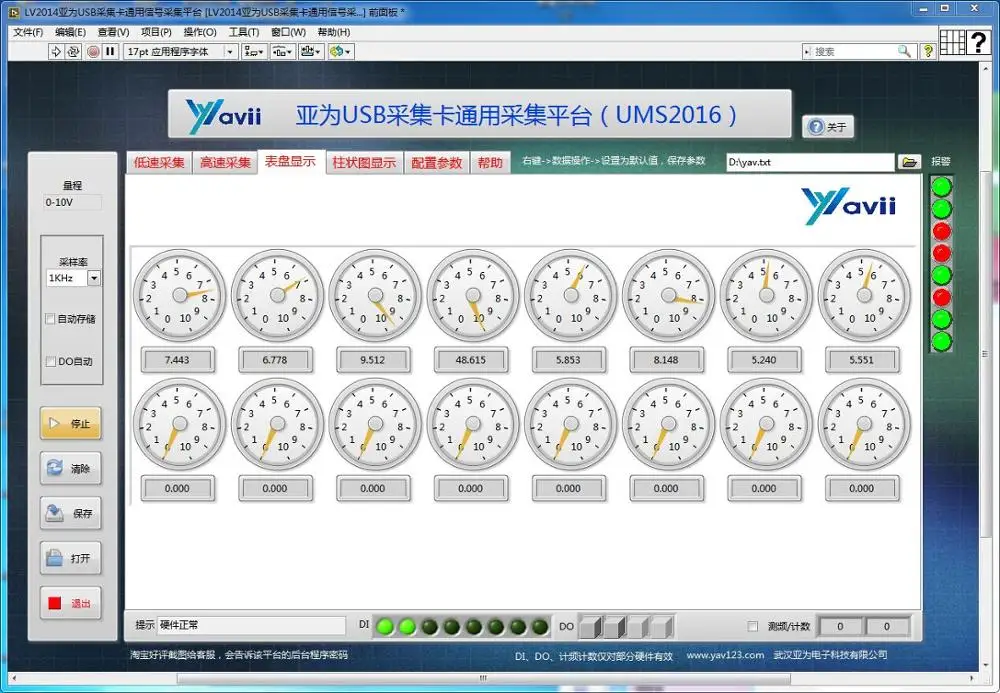Open the 采样率 dropdown showing 1KHz
The image size is (1000, 693).
[94, 278]
